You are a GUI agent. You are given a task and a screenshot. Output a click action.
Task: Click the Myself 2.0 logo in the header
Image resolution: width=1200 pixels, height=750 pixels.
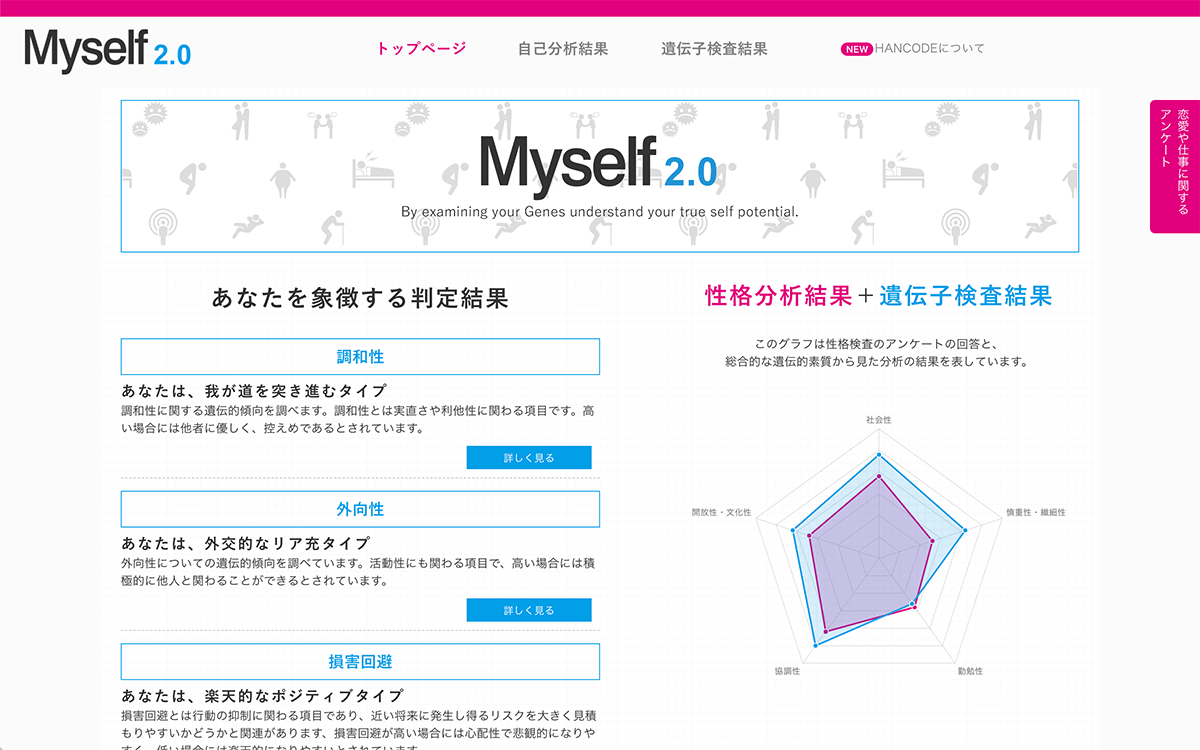click(x=108, y=49)
